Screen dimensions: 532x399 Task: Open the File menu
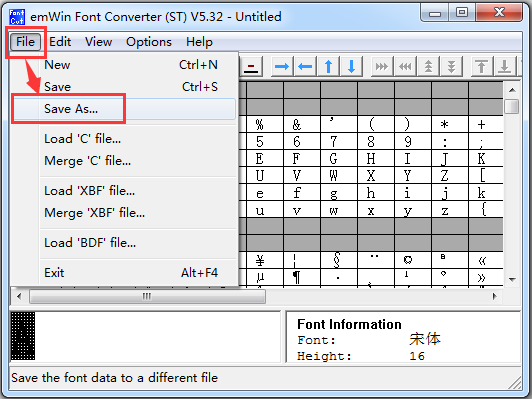(x=25, y=42)
